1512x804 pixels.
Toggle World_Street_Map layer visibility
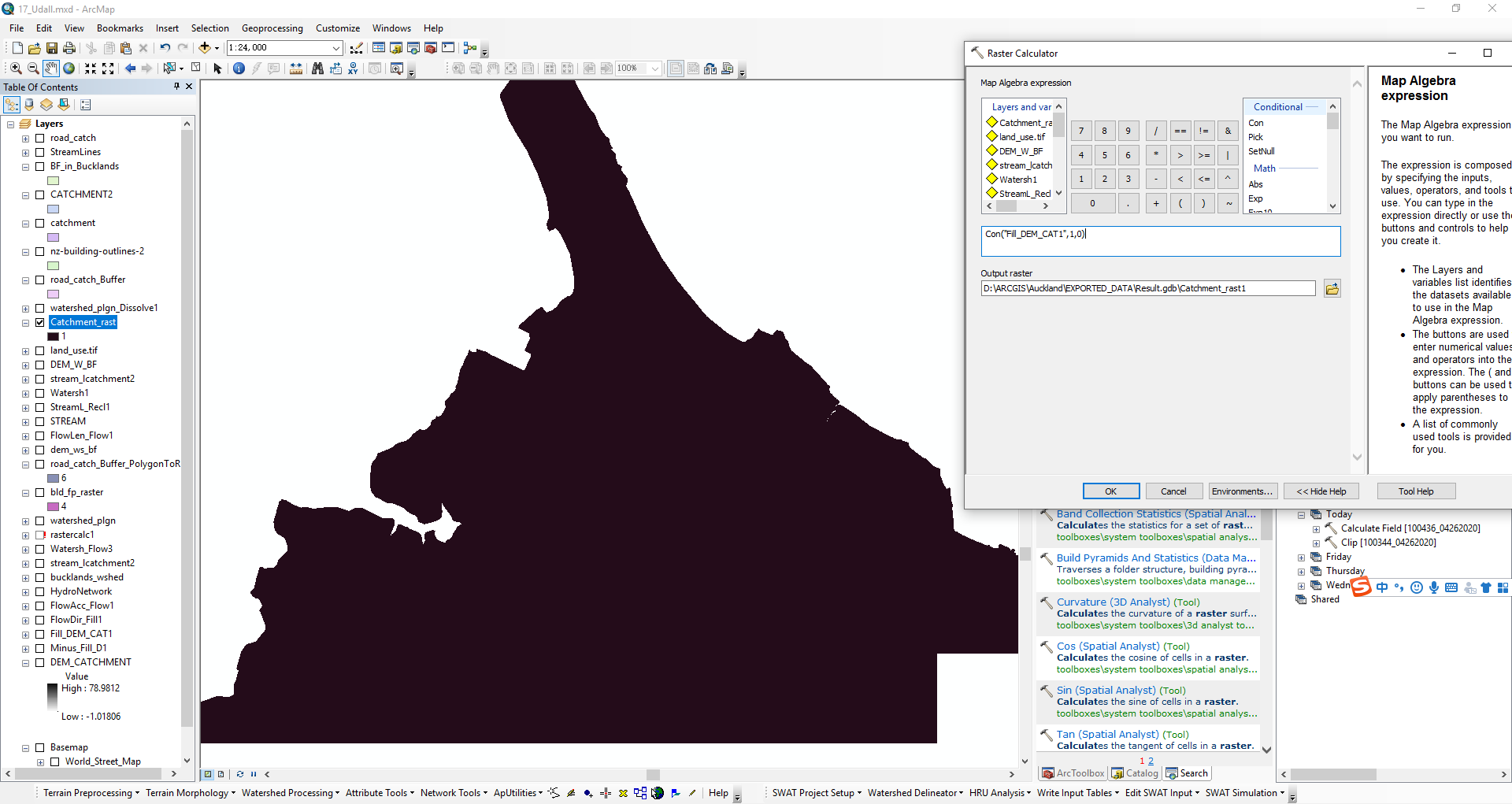click(54, 761)
